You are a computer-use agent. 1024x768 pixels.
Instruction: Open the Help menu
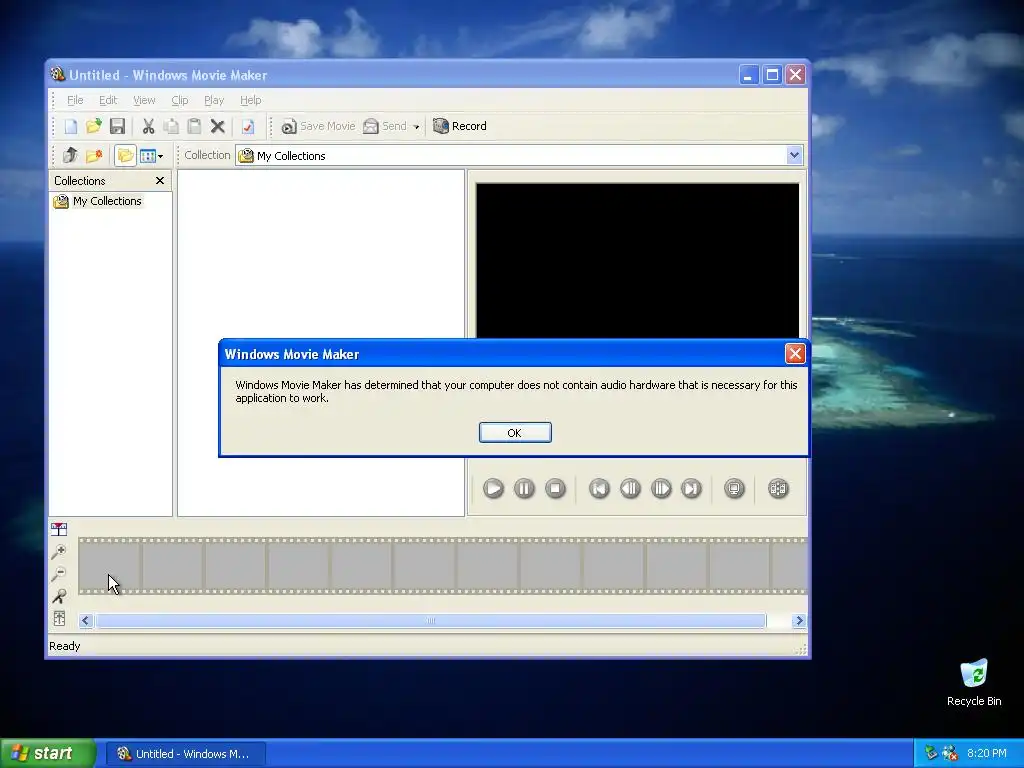click(x=251, y=100)
